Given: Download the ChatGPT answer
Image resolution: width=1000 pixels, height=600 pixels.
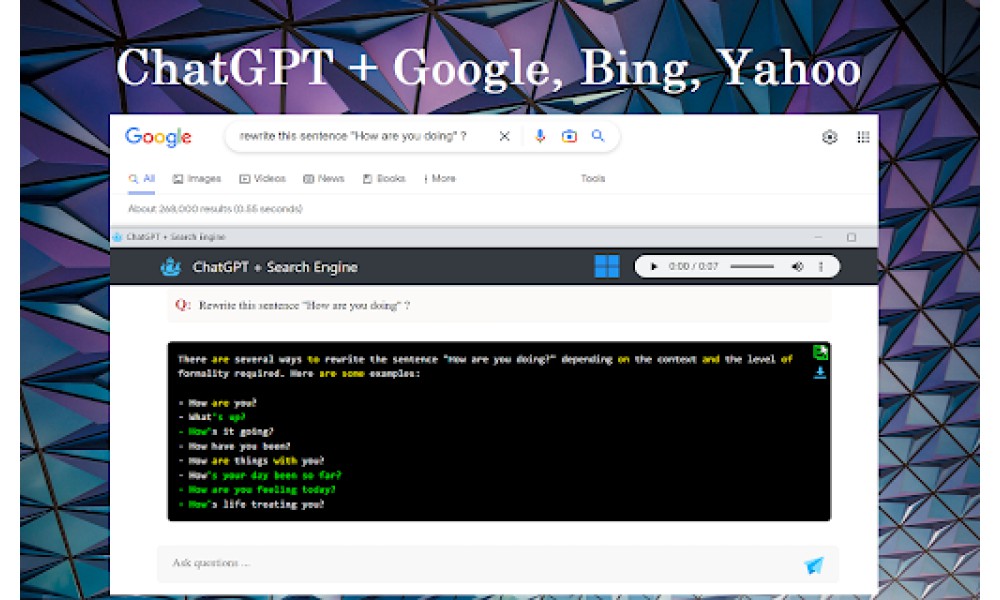Looking at the screenshot, I should (x=820, y=372).
